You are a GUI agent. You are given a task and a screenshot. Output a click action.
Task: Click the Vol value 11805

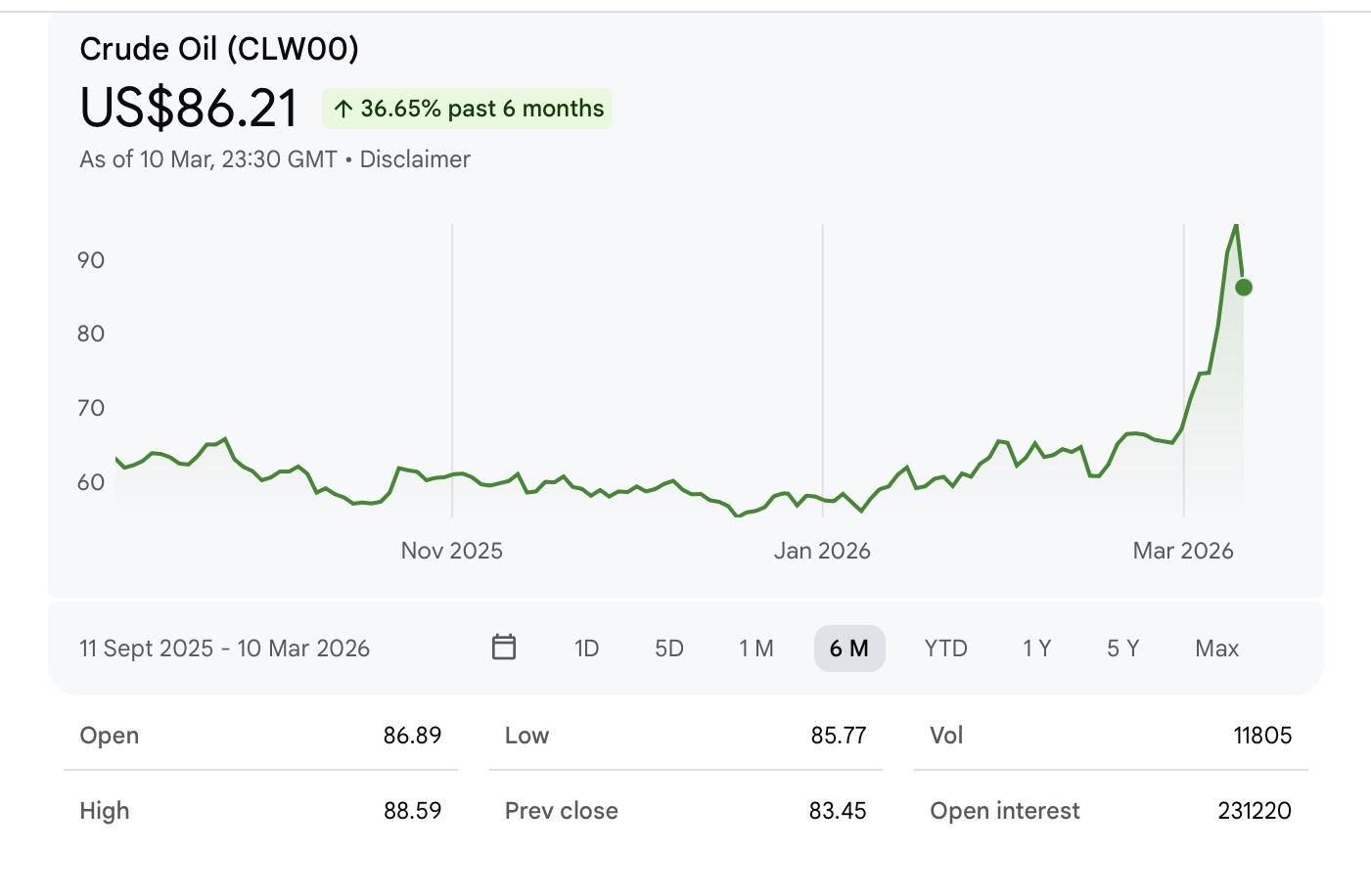coord(1262,736)
